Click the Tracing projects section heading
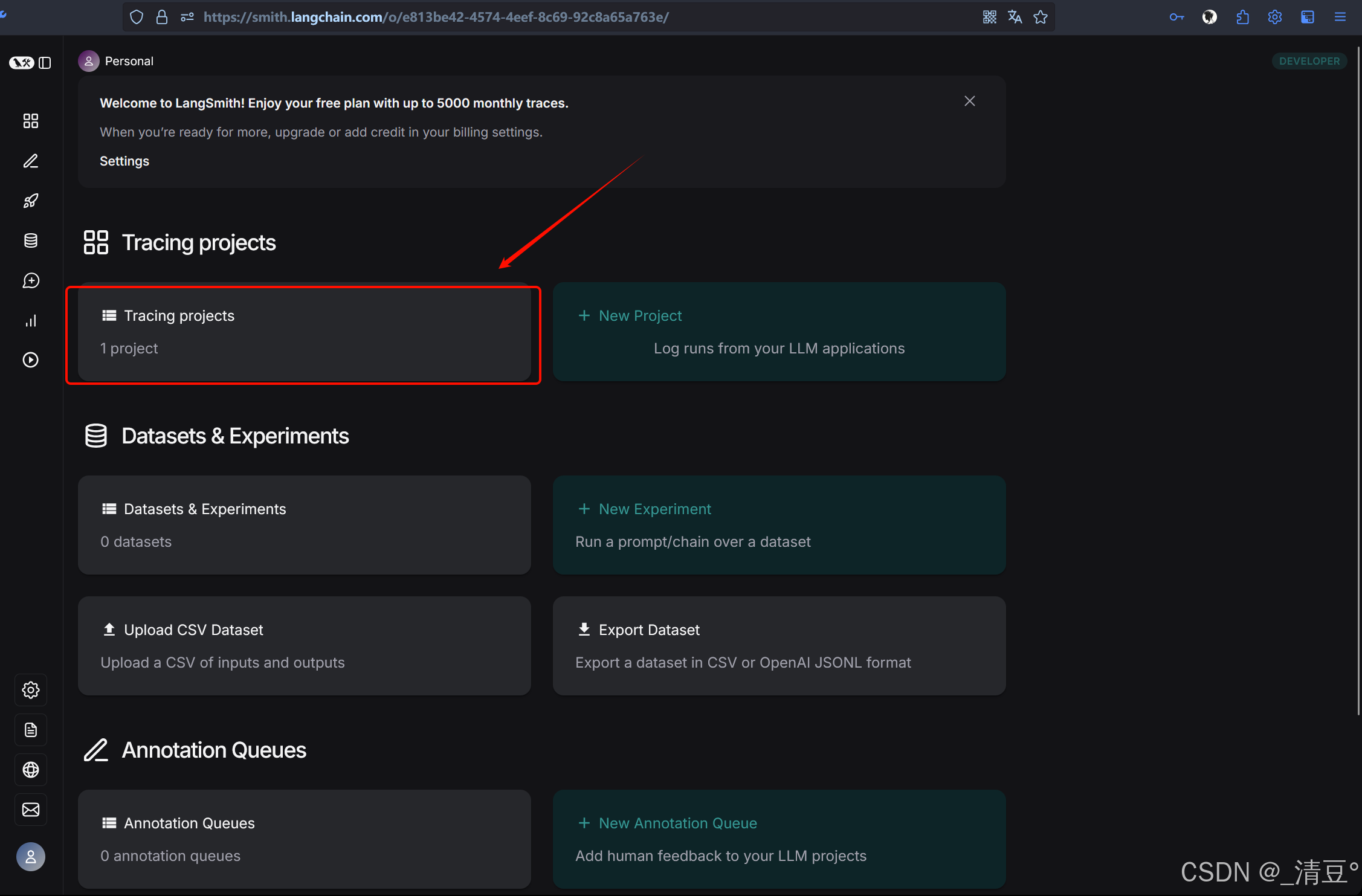This screenshot has height=896, width=1362. pos(199,242)
